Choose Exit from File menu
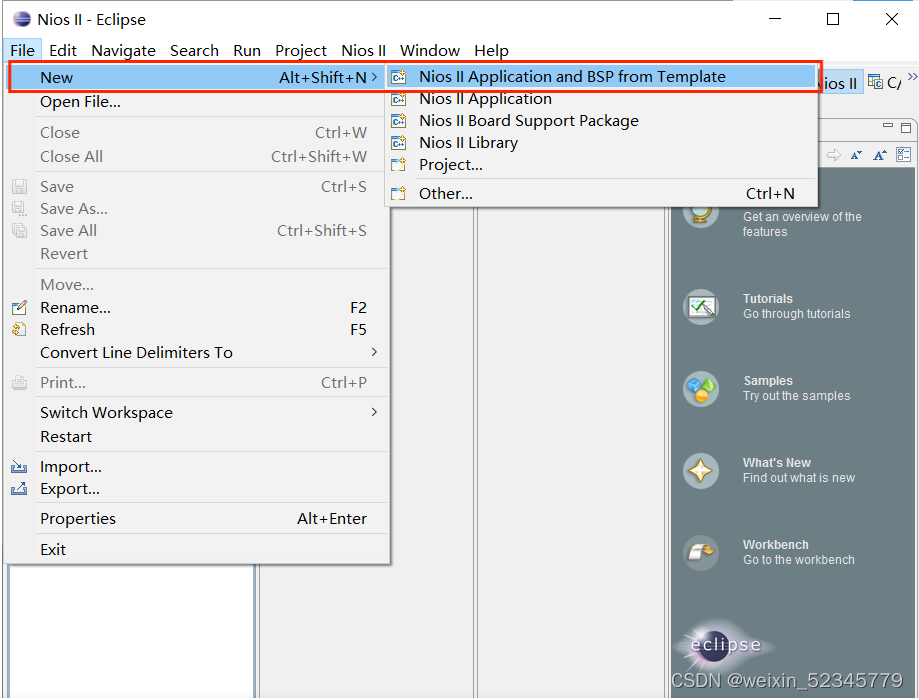Viewport: 919px width, 700px height. [x=198, y=550]
